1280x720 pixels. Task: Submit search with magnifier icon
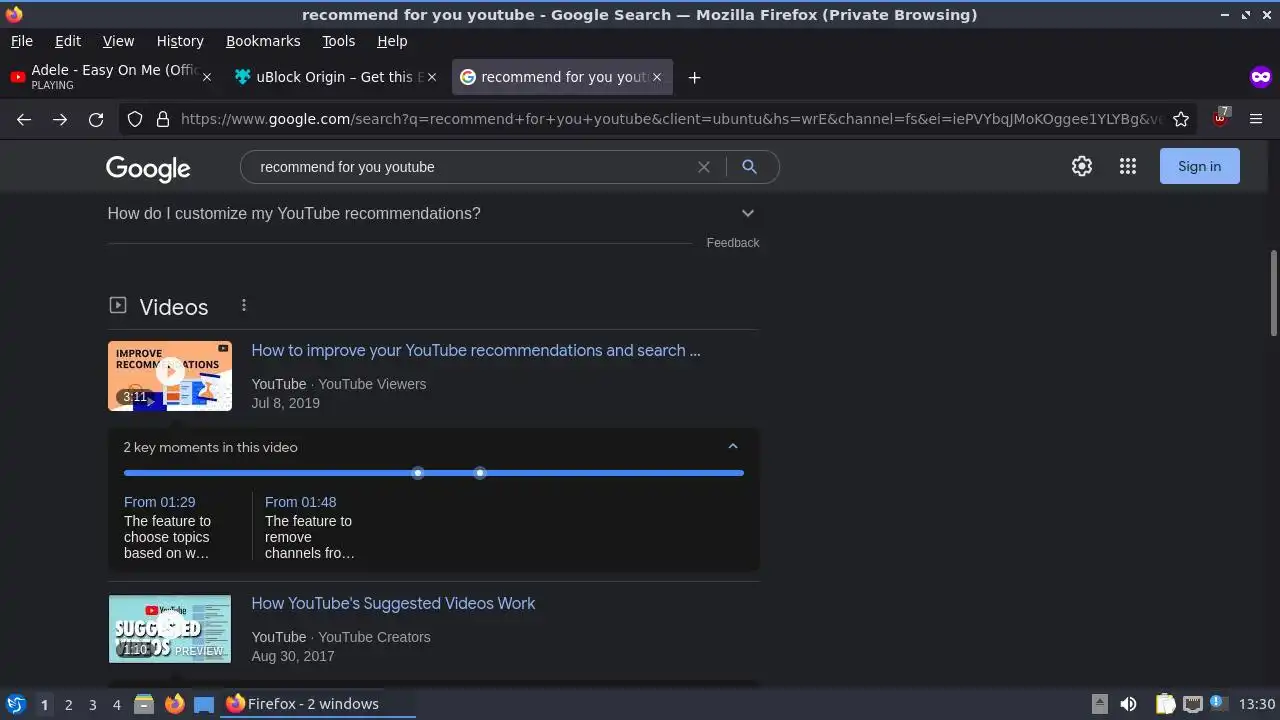point(749,167)
